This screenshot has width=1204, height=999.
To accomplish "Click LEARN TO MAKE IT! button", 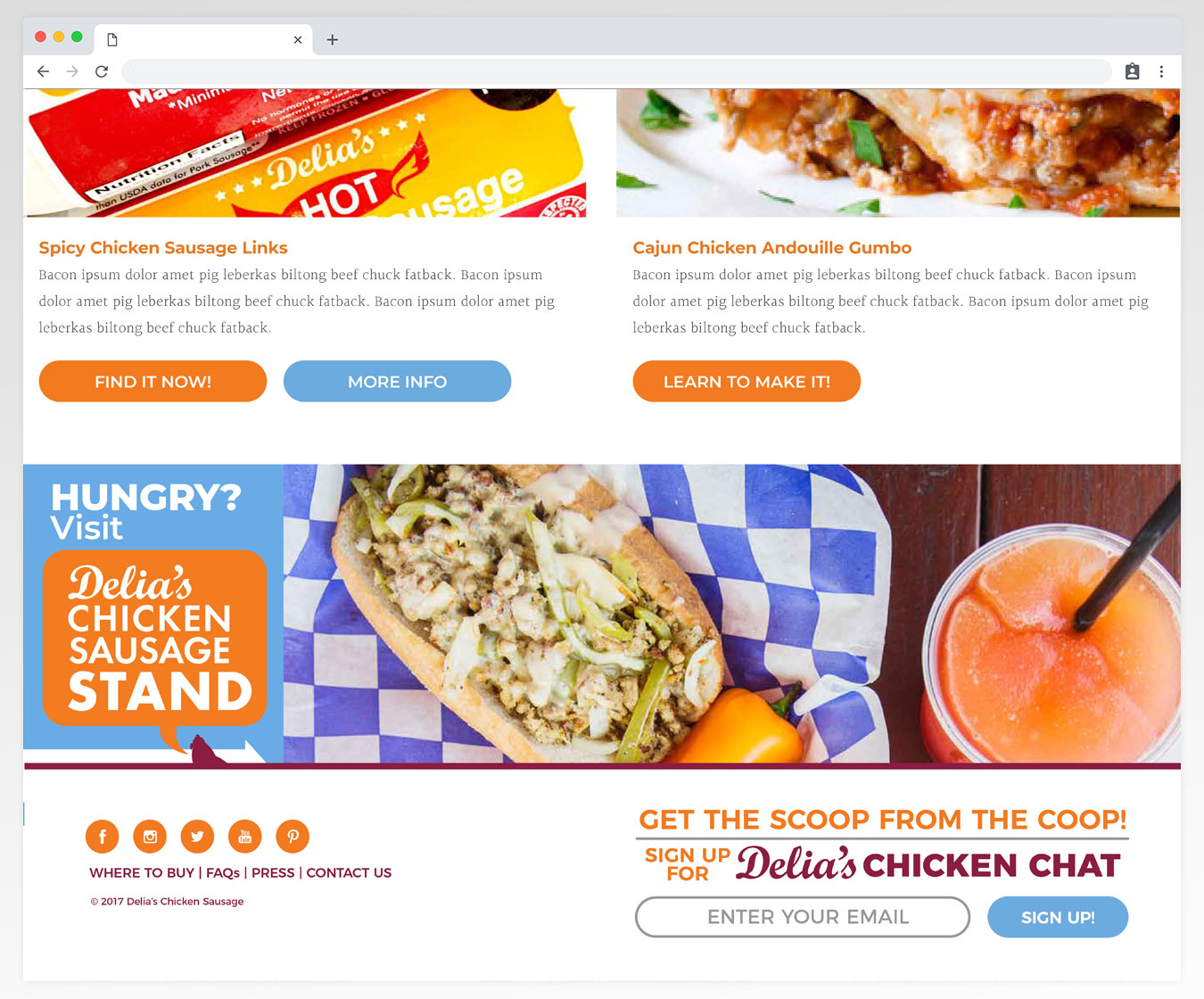I will (x=746, y=381).
